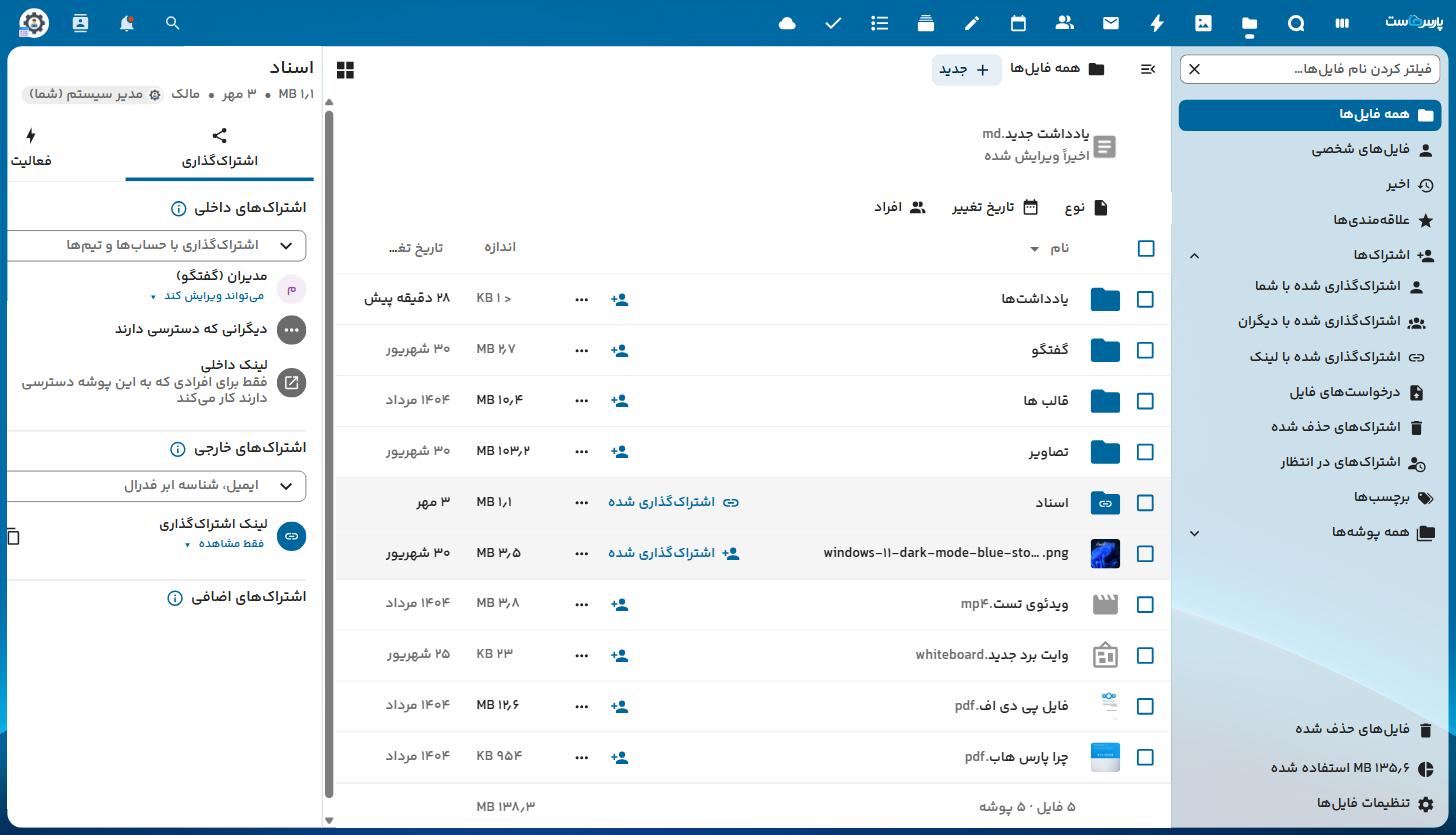Open the notifications bell
1456x835 pixels.
(126, 23)
